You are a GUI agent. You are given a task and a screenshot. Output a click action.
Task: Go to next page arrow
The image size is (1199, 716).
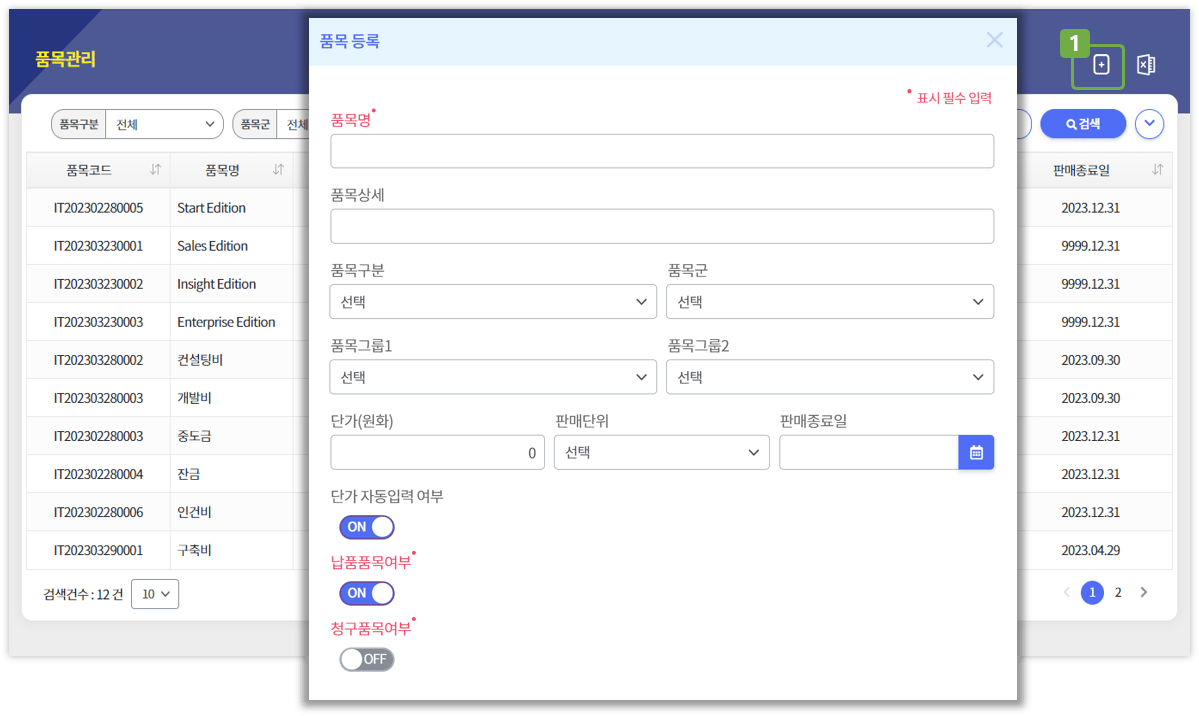(1143, 592)
